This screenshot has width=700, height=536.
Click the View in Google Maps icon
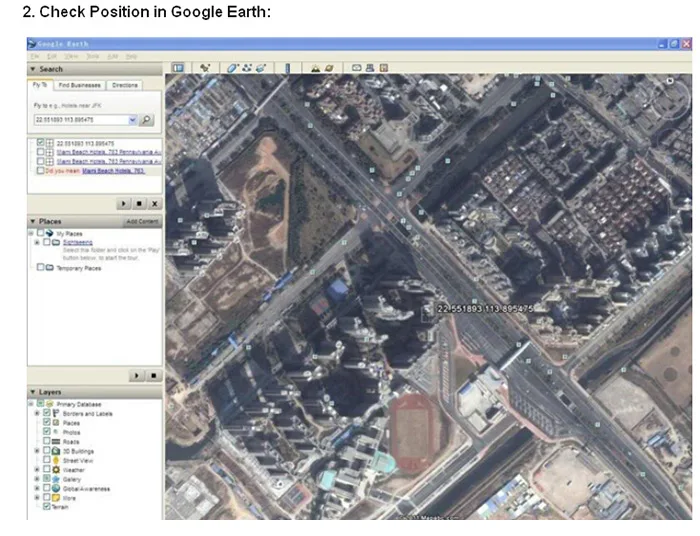pos(383,68)
